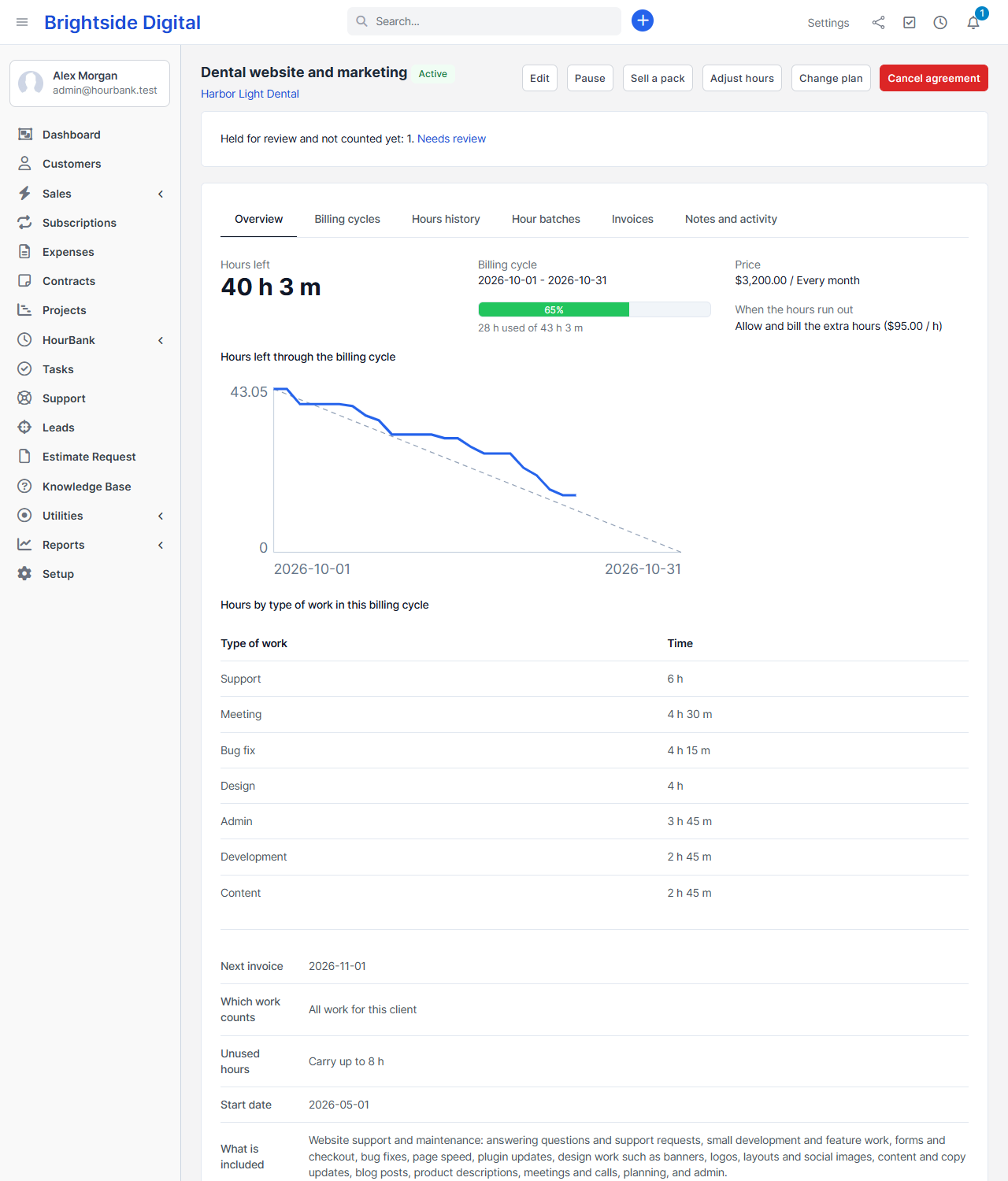The image size is (1008, 1181).
Task: Open the Notes and activity tab
Action: point(731,219)
